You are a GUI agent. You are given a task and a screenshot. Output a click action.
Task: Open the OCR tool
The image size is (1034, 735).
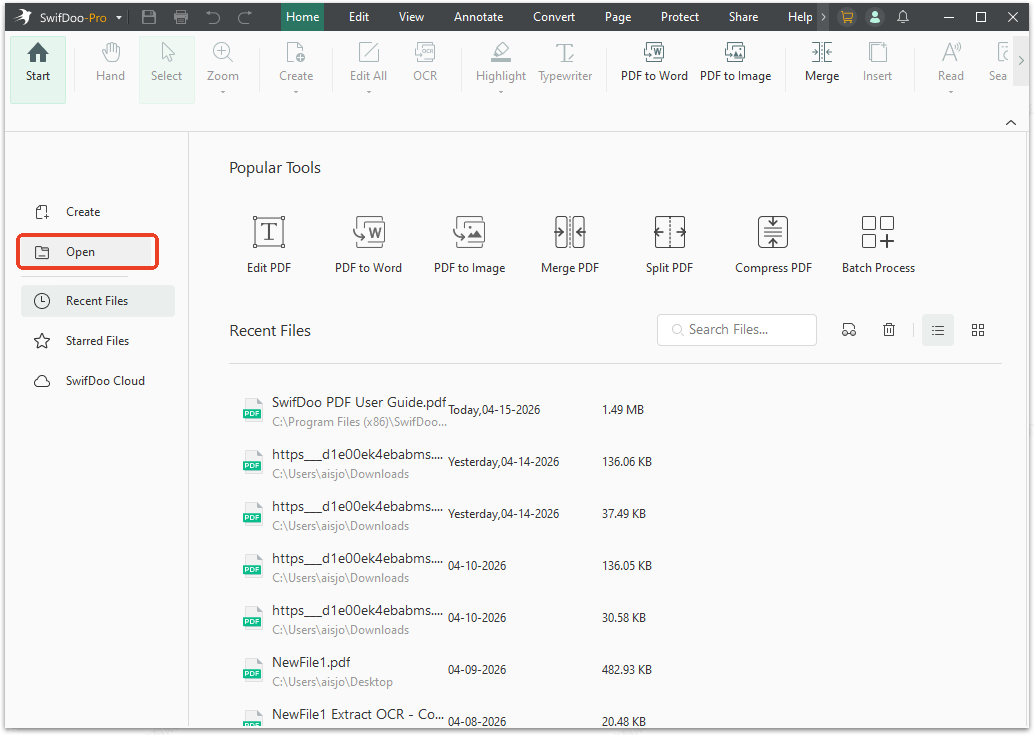[424, 65]
